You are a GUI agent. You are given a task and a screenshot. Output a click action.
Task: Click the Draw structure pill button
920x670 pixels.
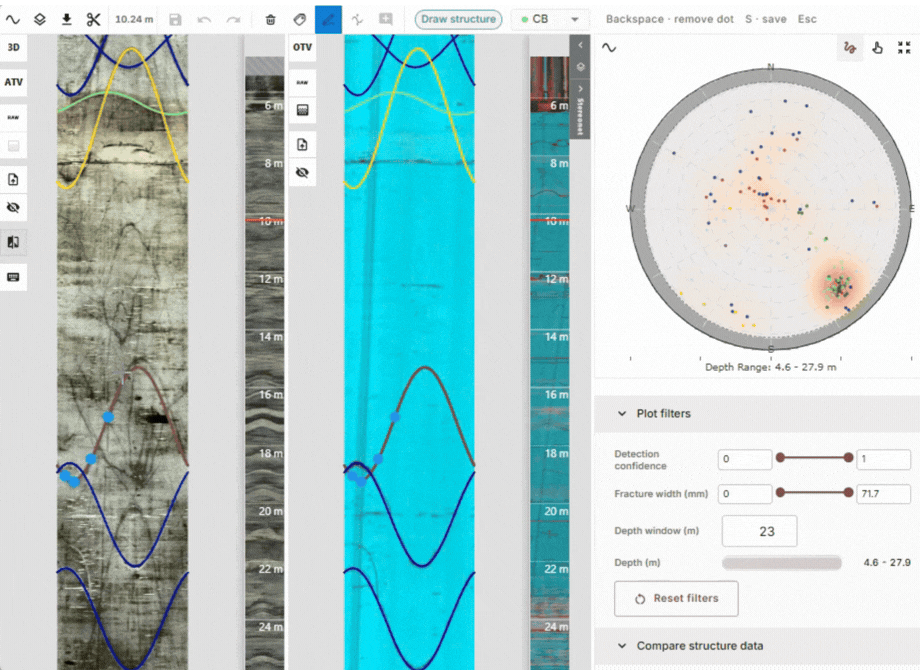pos(458,19)
